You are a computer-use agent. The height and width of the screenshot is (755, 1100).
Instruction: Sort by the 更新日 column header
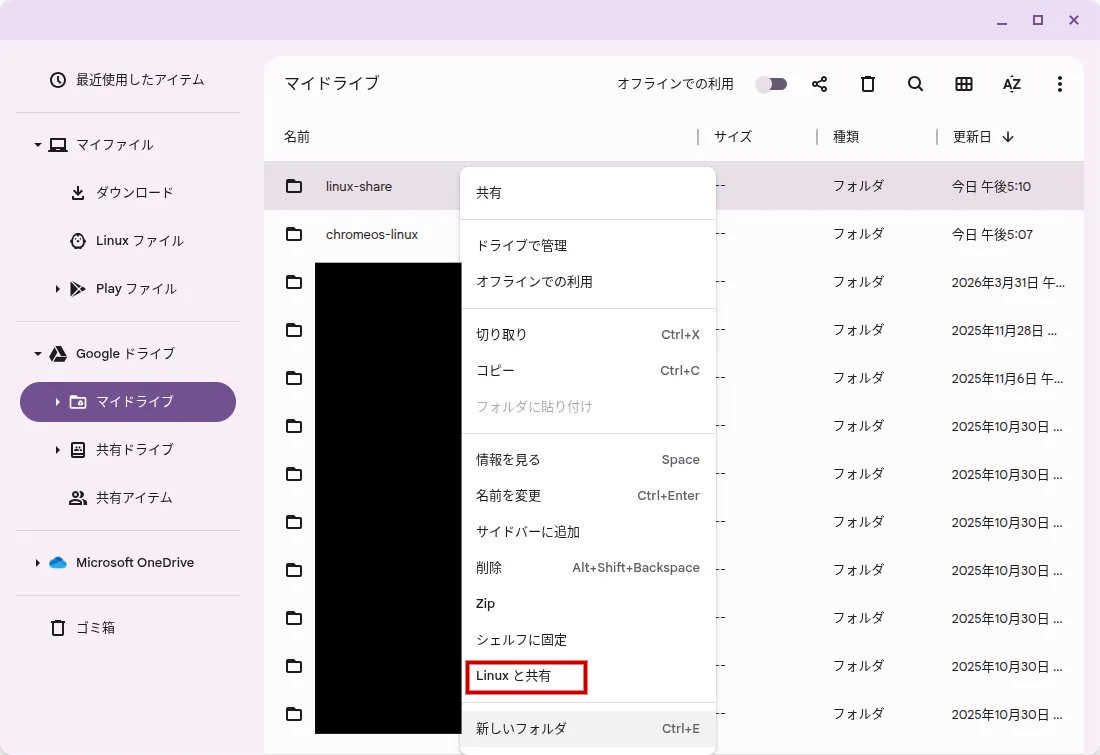[972, 137]
